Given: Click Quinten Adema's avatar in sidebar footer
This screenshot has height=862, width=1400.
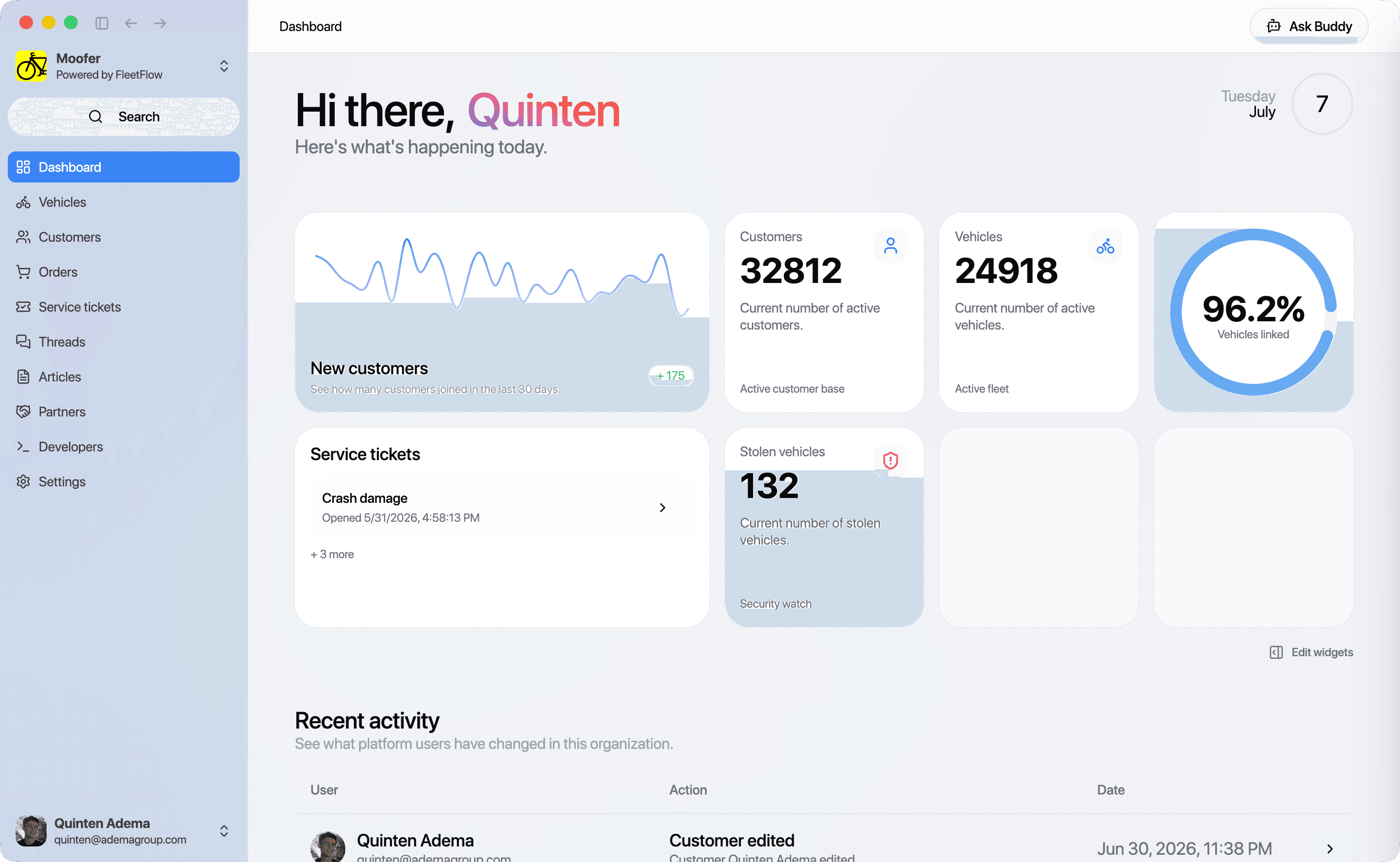Looking at the screenshot, I should pos(31,830).
